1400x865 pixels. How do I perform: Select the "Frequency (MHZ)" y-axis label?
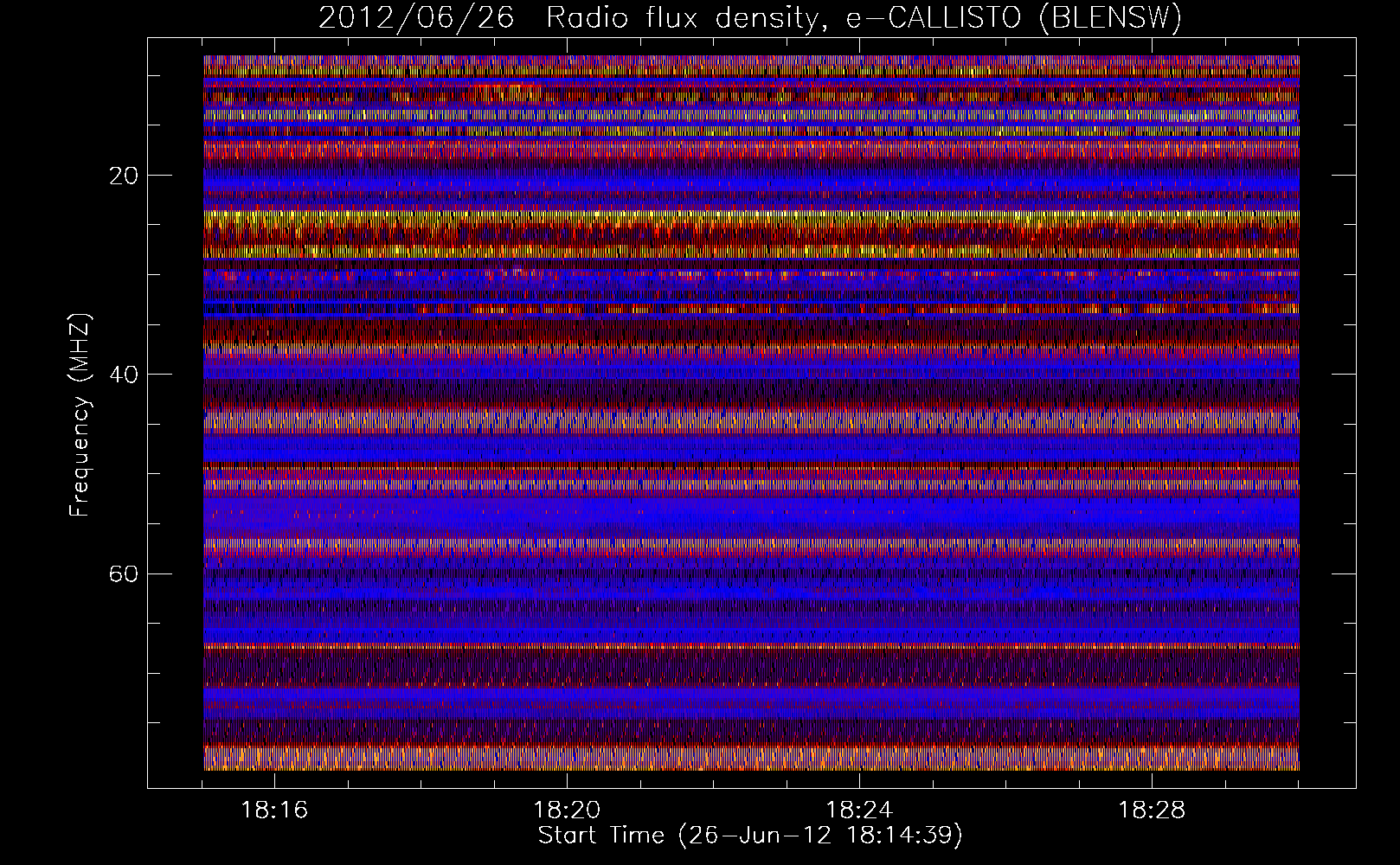[x=80, y=415]
